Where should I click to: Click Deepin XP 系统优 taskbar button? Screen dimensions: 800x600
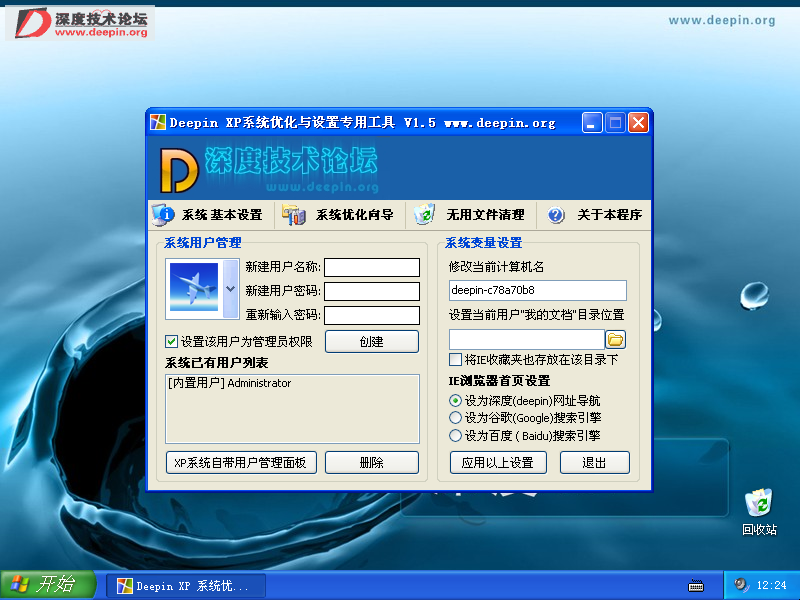186,586
